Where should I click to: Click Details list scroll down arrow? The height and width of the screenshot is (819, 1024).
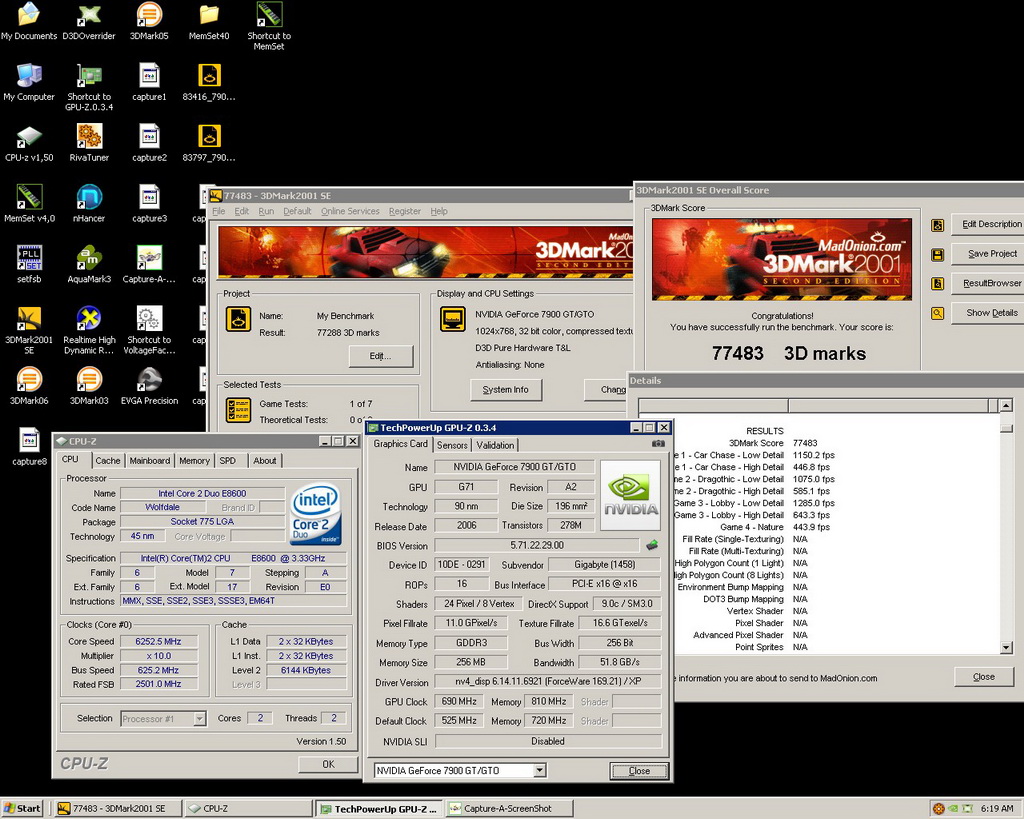[1006, 647]
